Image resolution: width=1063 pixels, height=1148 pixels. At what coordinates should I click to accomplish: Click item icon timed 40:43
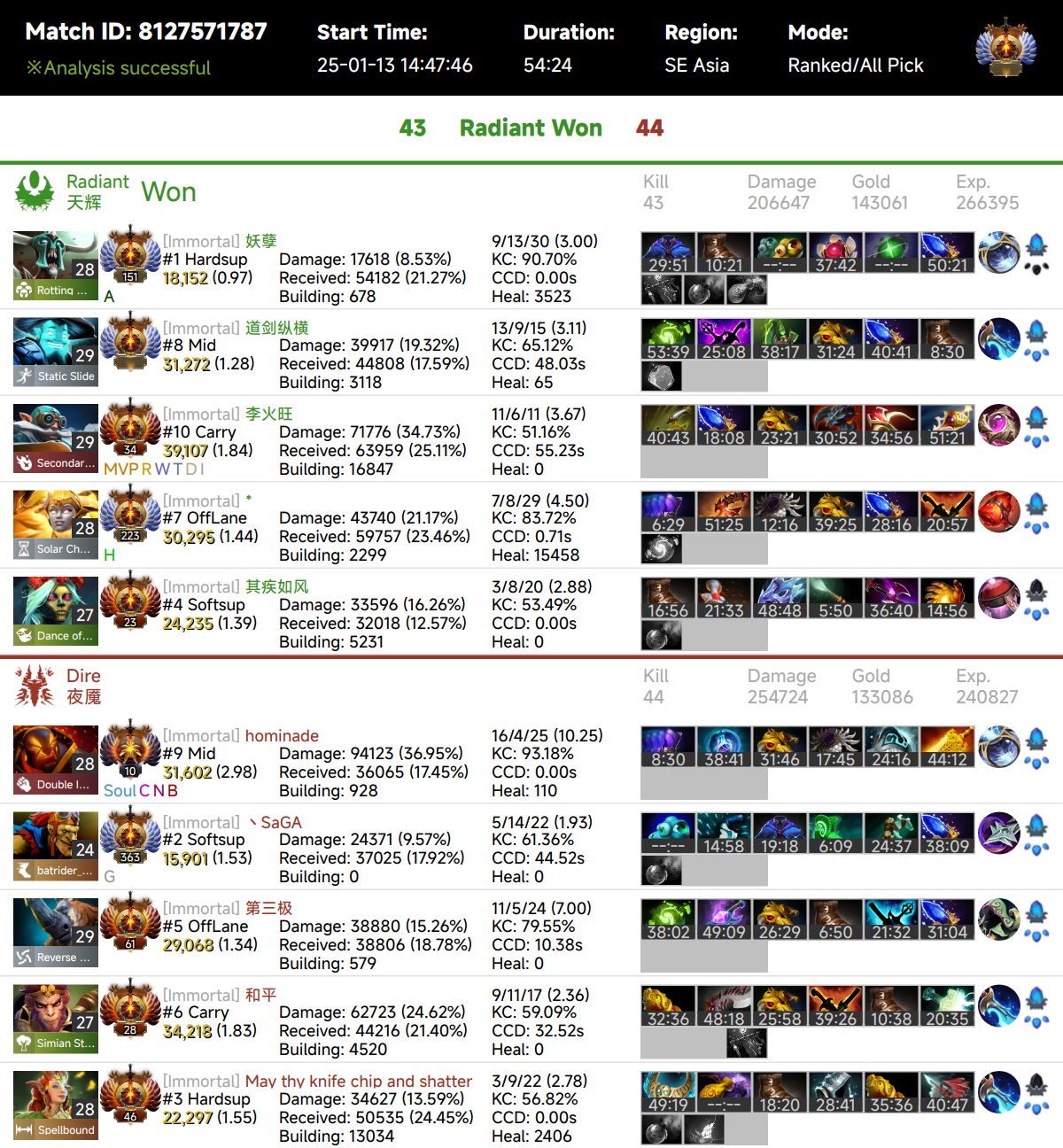pos(668,425)
